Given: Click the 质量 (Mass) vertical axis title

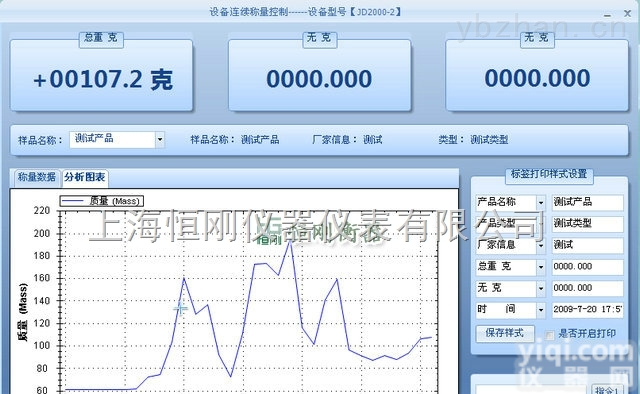Looking at the screenshot, I should click(23, 312).
